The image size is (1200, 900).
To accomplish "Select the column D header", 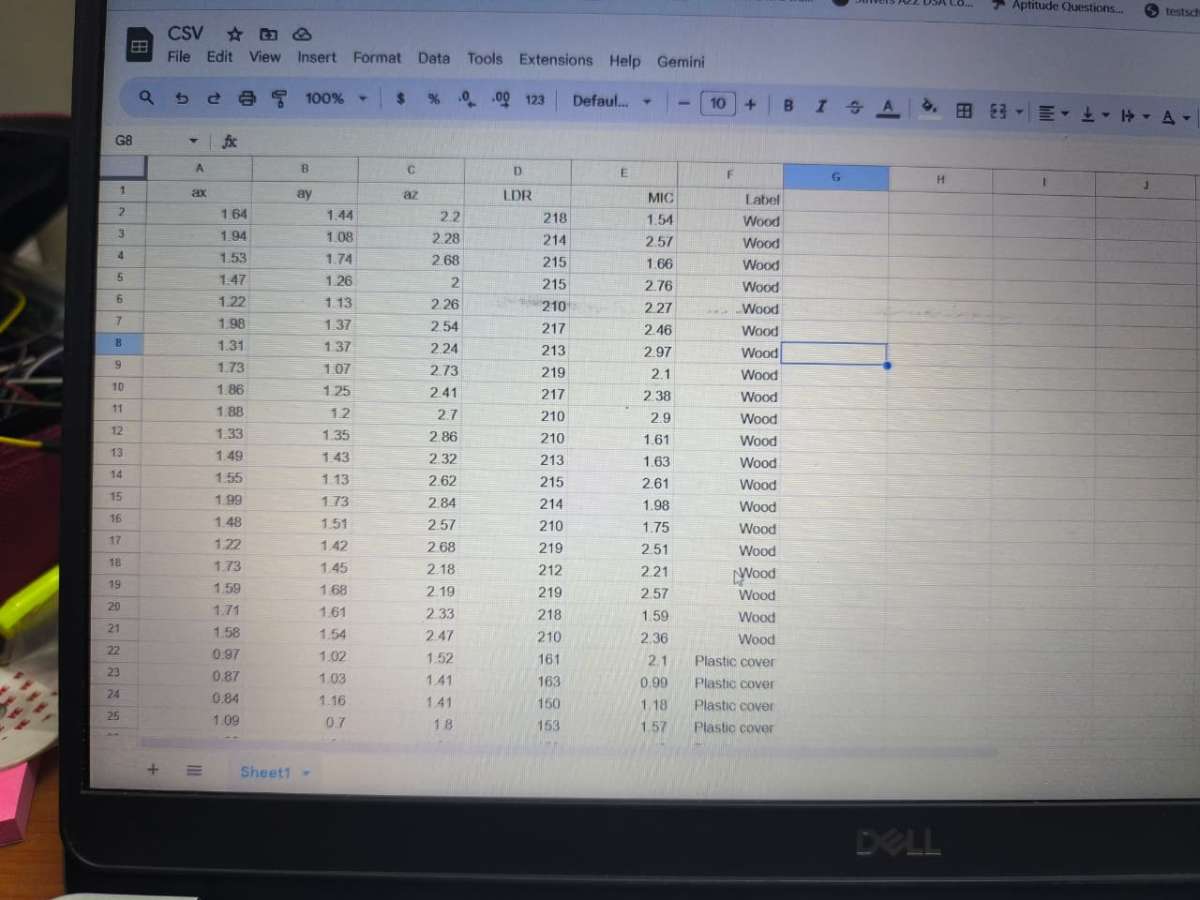I will 517,171.
